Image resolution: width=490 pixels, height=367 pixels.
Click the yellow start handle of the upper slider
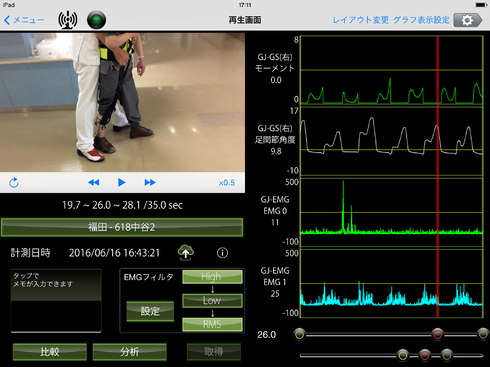299,334
